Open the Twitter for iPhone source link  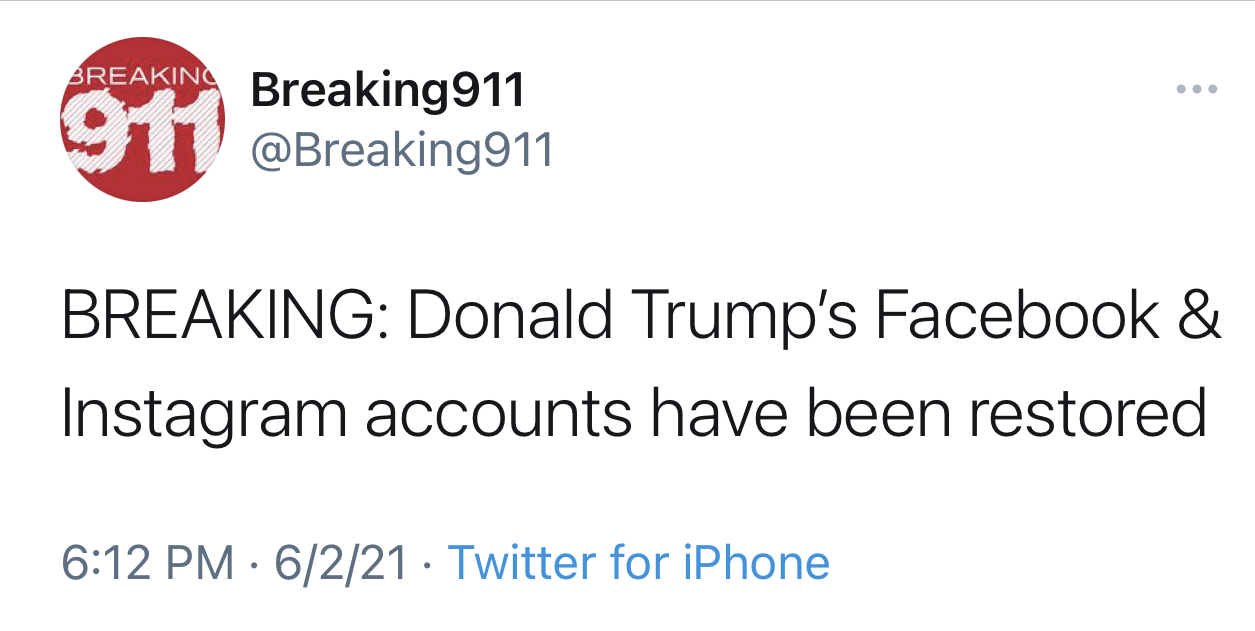coord(638,563)
